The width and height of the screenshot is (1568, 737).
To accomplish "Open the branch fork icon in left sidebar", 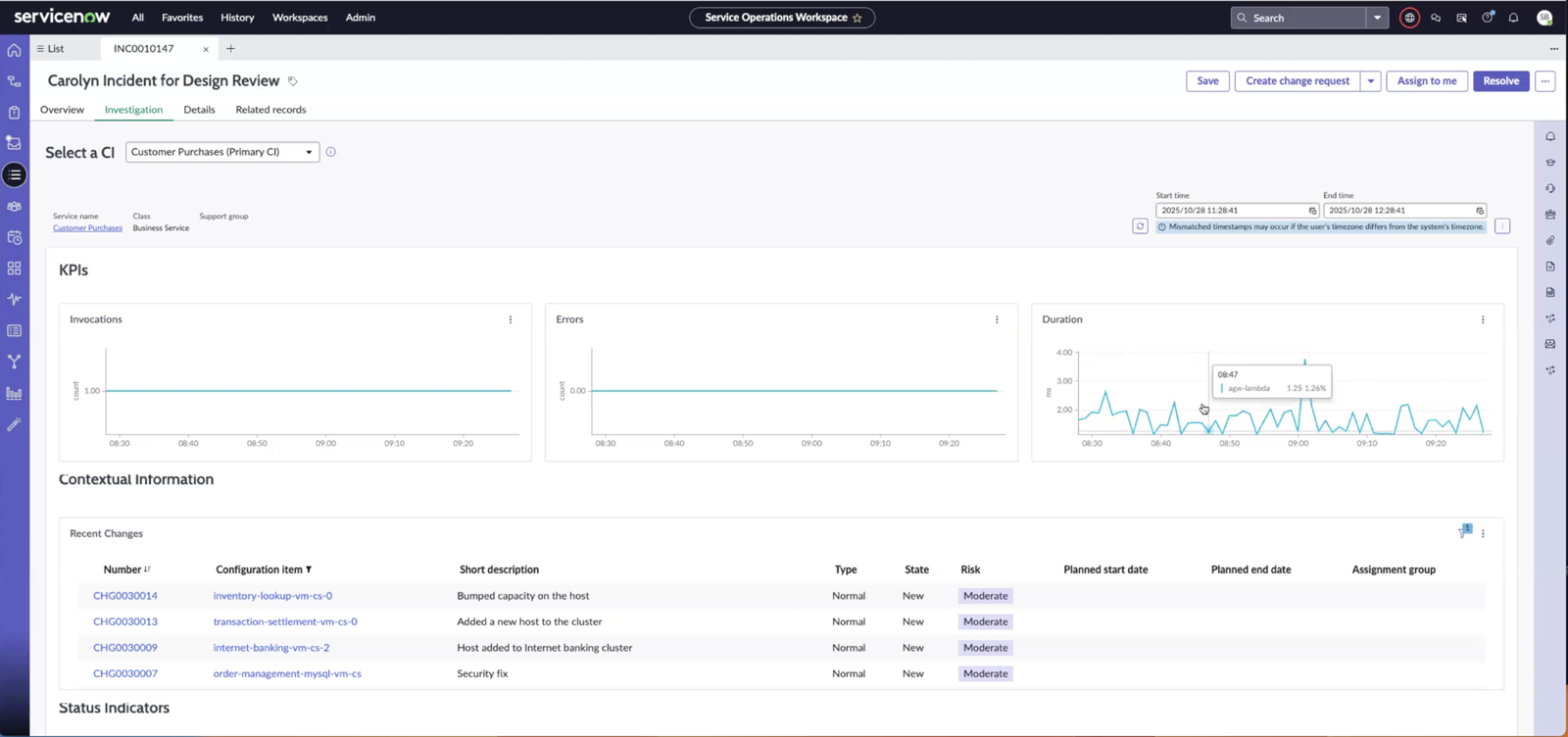I will coord(14,362).
